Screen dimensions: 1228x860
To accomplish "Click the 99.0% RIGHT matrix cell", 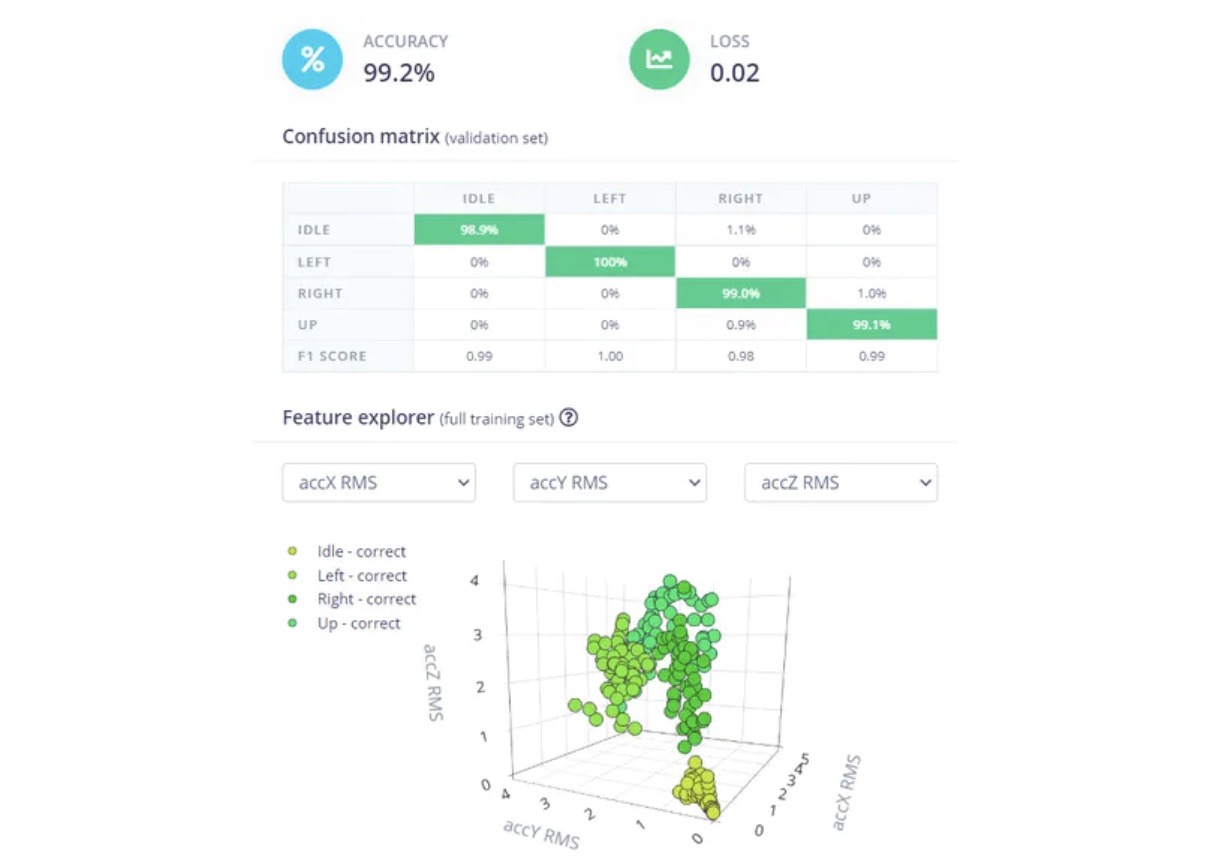I will 741,293.
